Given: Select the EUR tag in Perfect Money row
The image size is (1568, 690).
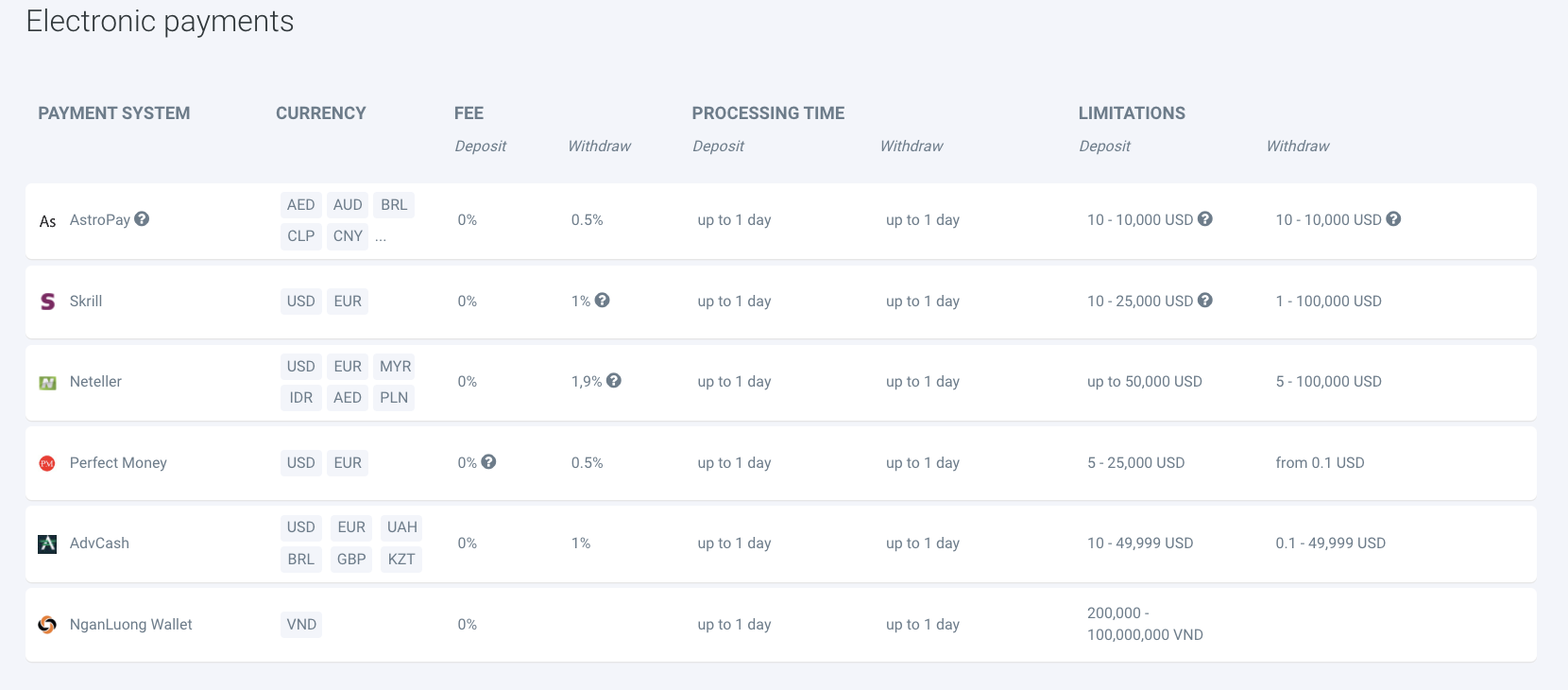Looking at the screenshot, I should pos(348,463).
